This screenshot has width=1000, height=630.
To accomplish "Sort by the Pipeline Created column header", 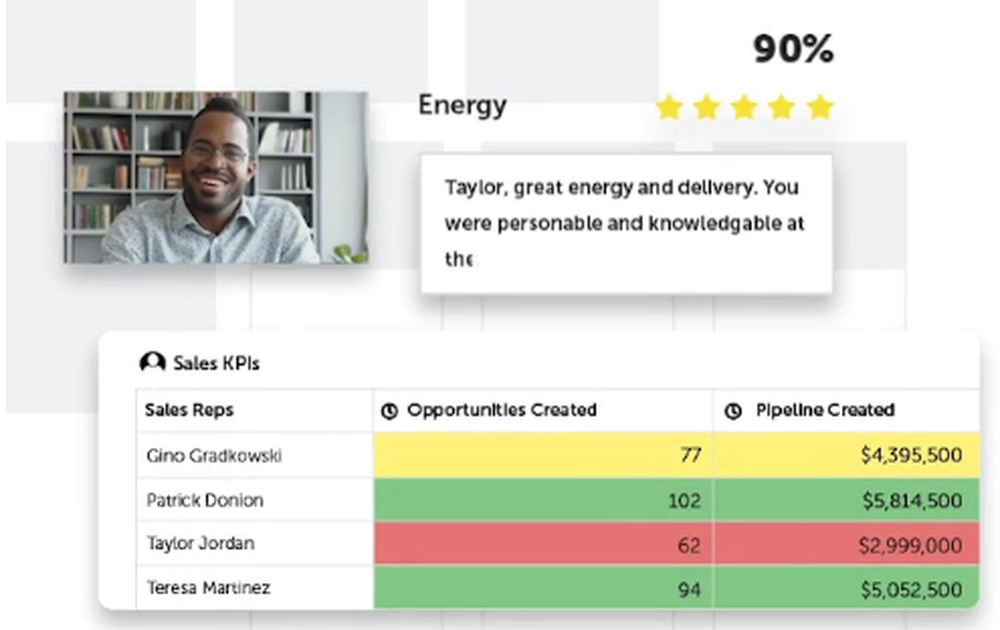I will click(825, 410).
